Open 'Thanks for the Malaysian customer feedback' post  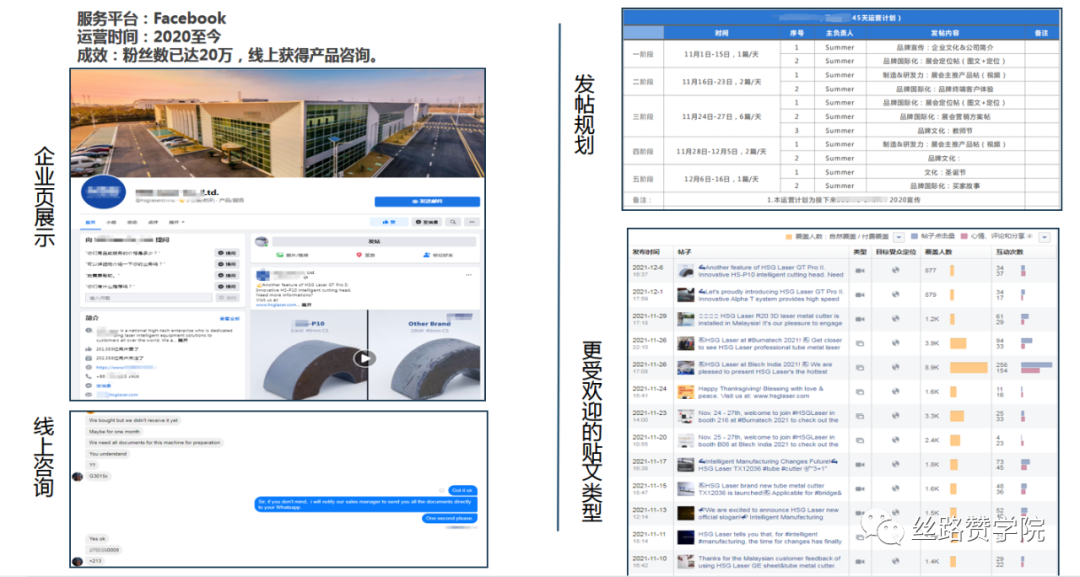pyautogui.click(x=770, y=562)
